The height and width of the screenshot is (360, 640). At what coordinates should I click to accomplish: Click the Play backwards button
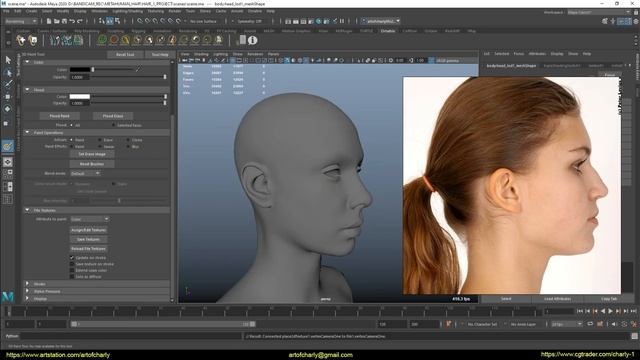[603, 311]
